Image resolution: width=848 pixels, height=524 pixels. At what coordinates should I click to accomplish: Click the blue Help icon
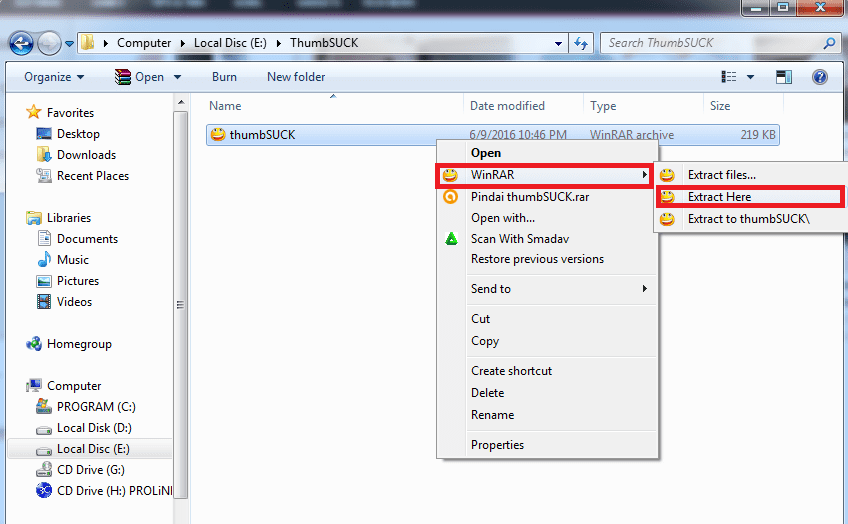click(x=819, y=77)
